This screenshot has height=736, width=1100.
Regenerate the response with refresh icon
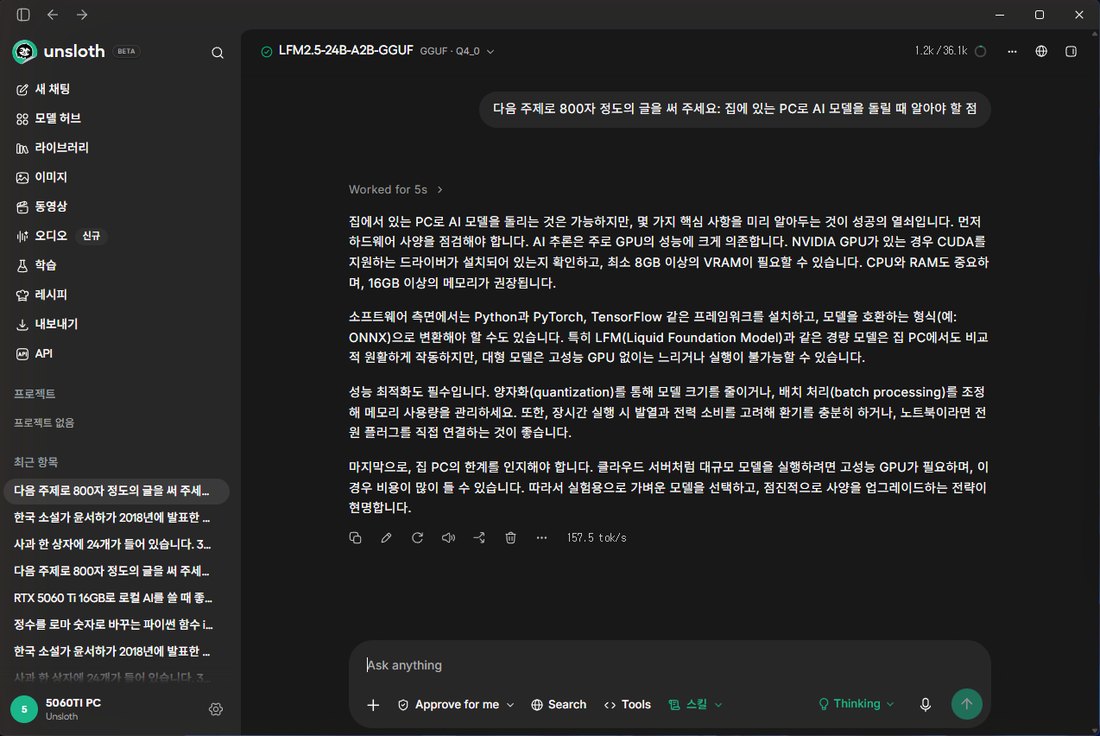coord(417,537)
